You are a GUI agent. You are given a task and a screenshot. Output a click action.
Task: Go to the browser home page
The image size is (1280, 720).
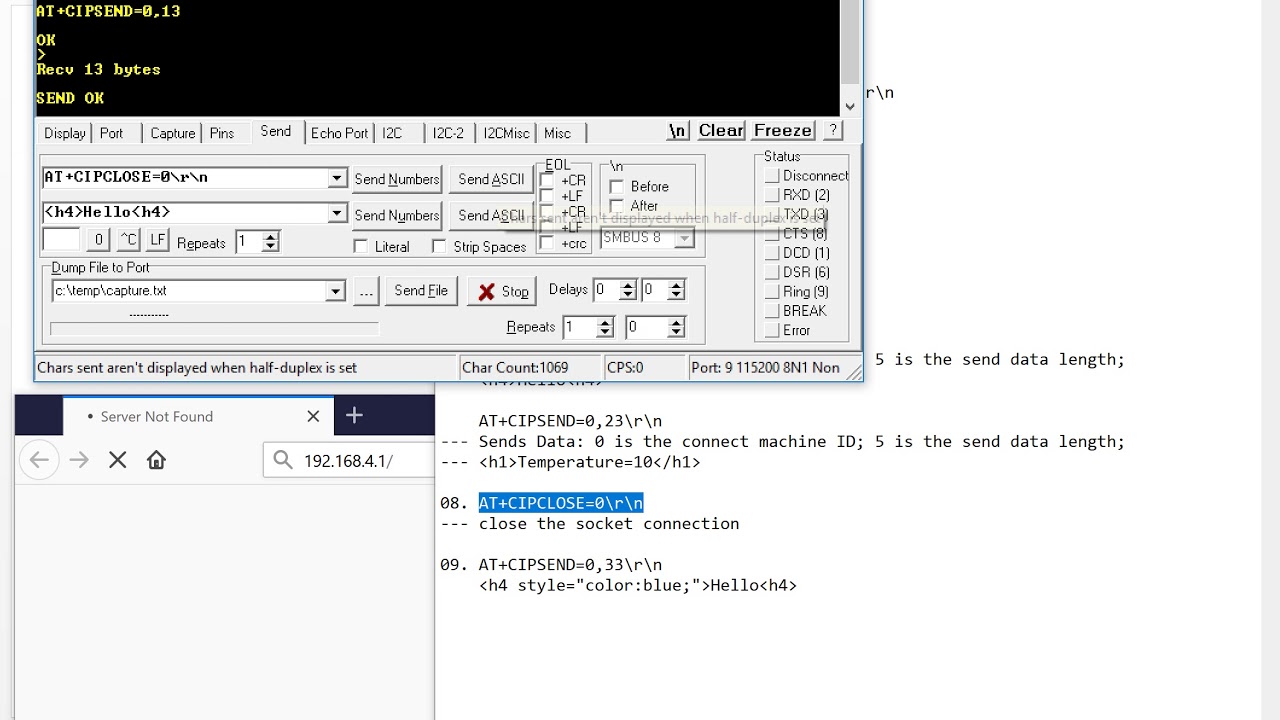[156, 460]
